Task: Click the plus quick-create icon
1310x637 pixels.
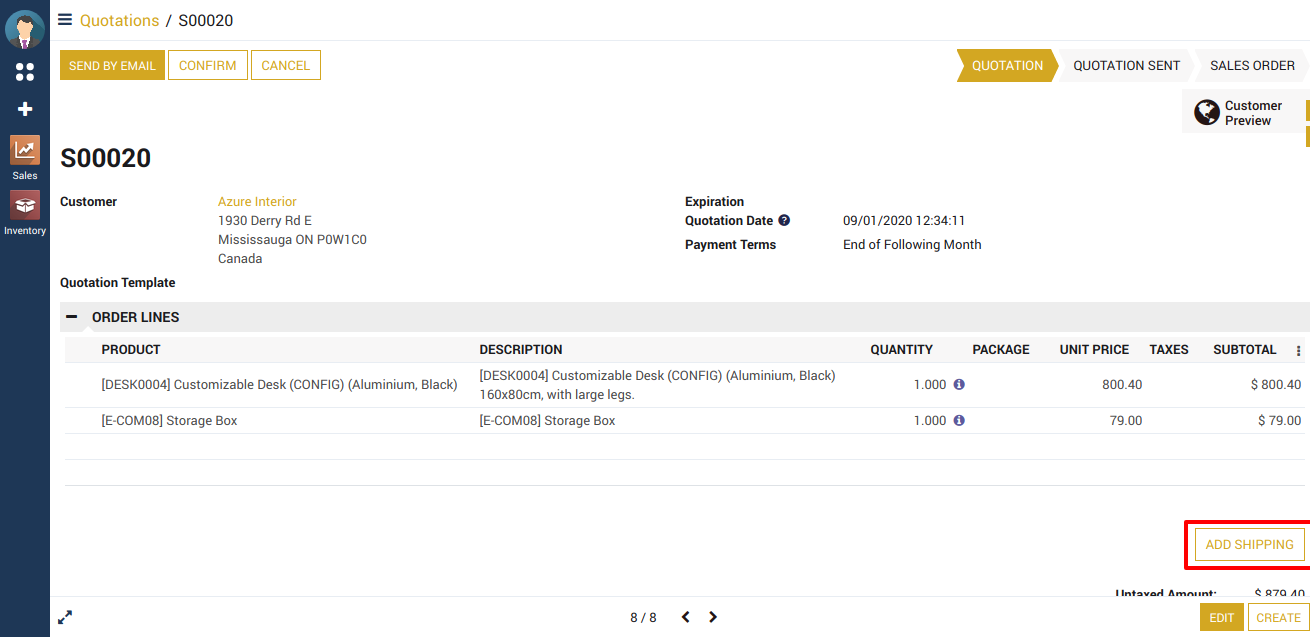Action: pyautogui.click(x=25, y=109)
